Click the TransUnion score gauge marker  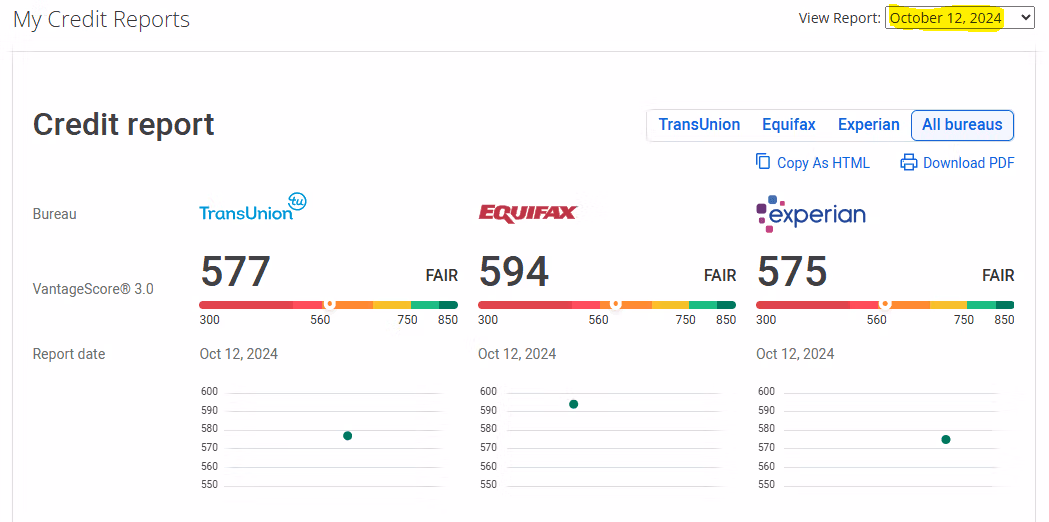pyautogui.click(x=328, y=304)
